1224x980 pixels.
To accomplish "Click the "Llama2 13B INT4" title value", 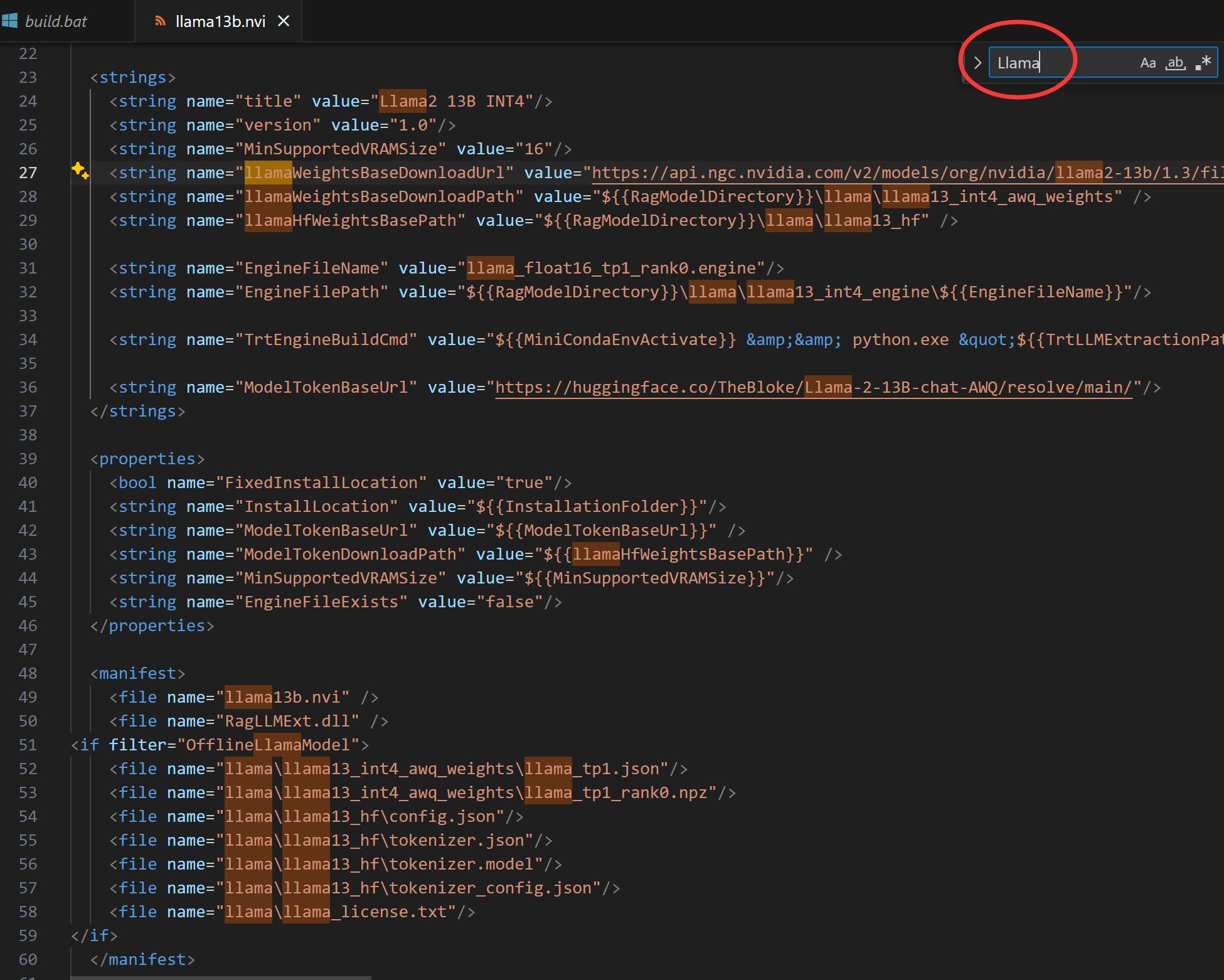I will point(456,101).
